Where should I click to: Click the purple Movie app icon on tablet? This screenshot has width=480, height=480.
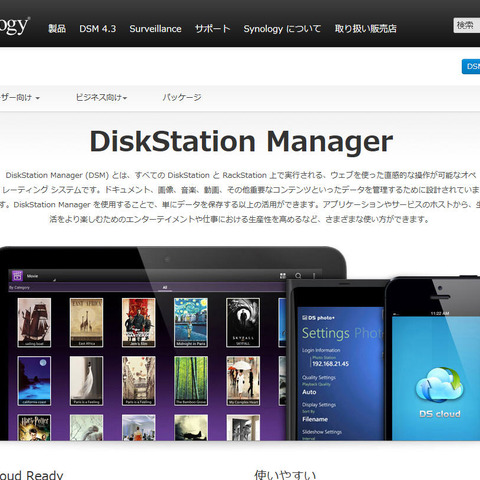click(17, 276)
